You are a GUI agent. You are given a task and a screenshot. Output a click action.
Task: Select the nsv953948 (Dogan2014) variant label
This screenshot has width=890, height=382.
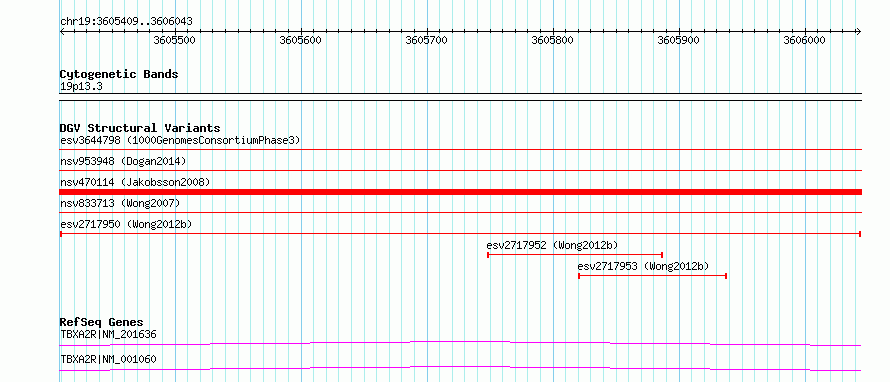coord(123,161)
